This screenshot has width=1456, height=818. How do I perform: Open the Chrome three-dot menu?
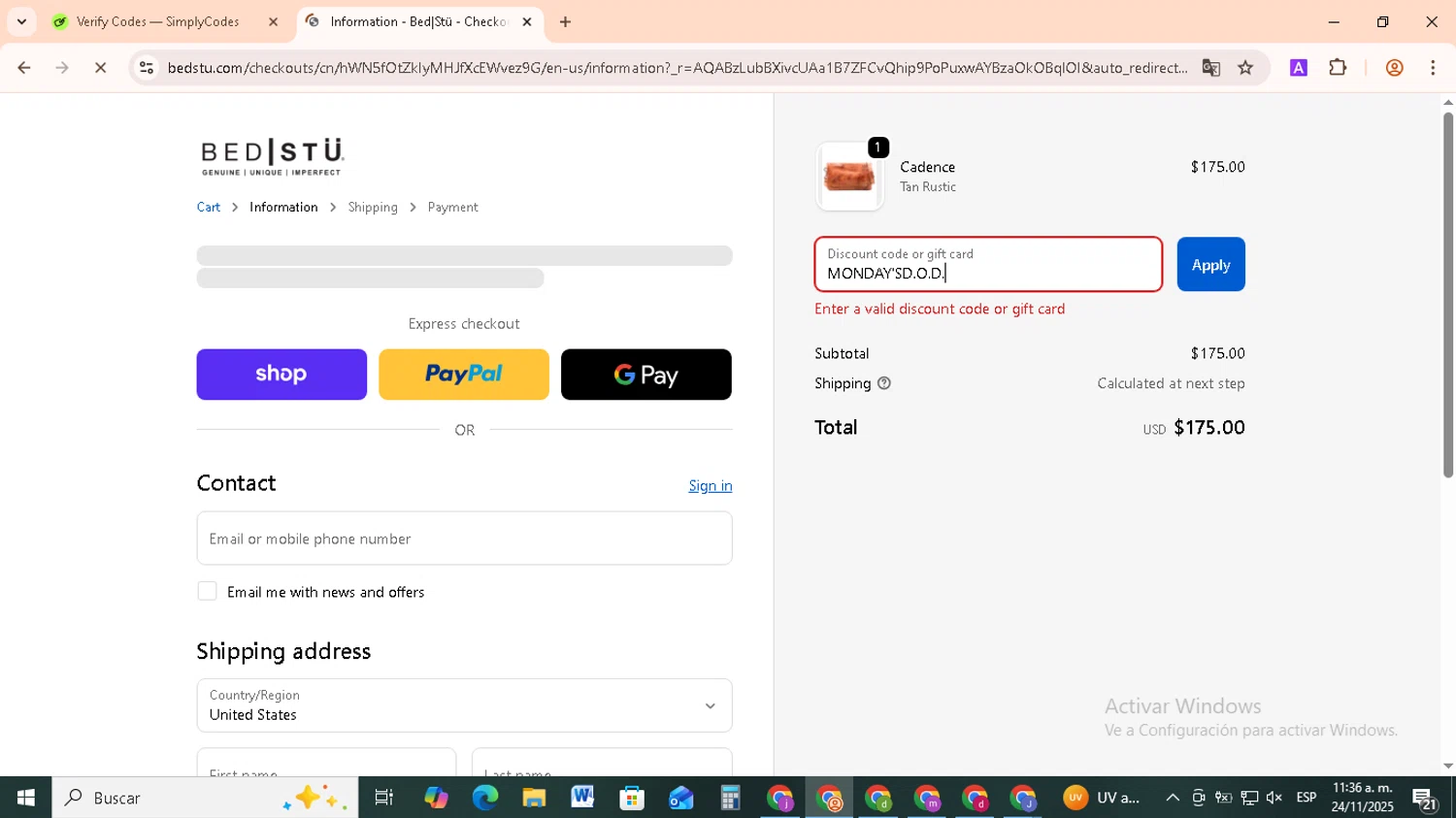[x=1433, y=68]
